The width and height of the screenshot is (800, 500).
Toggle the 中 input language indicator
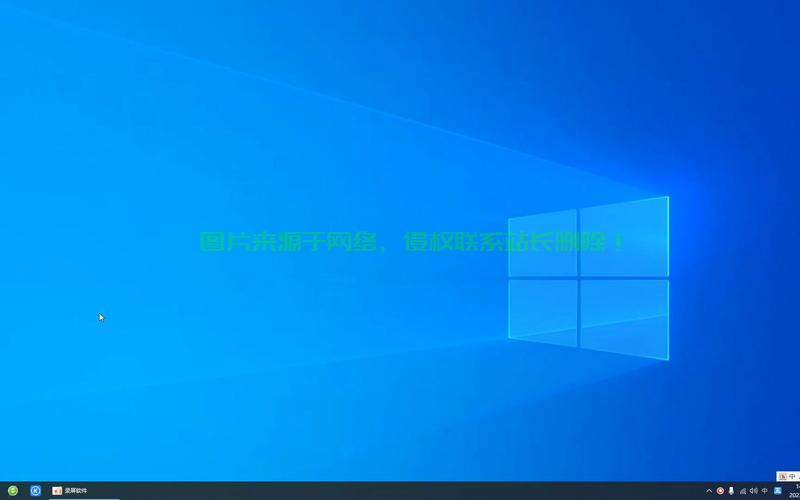(765, 491)
